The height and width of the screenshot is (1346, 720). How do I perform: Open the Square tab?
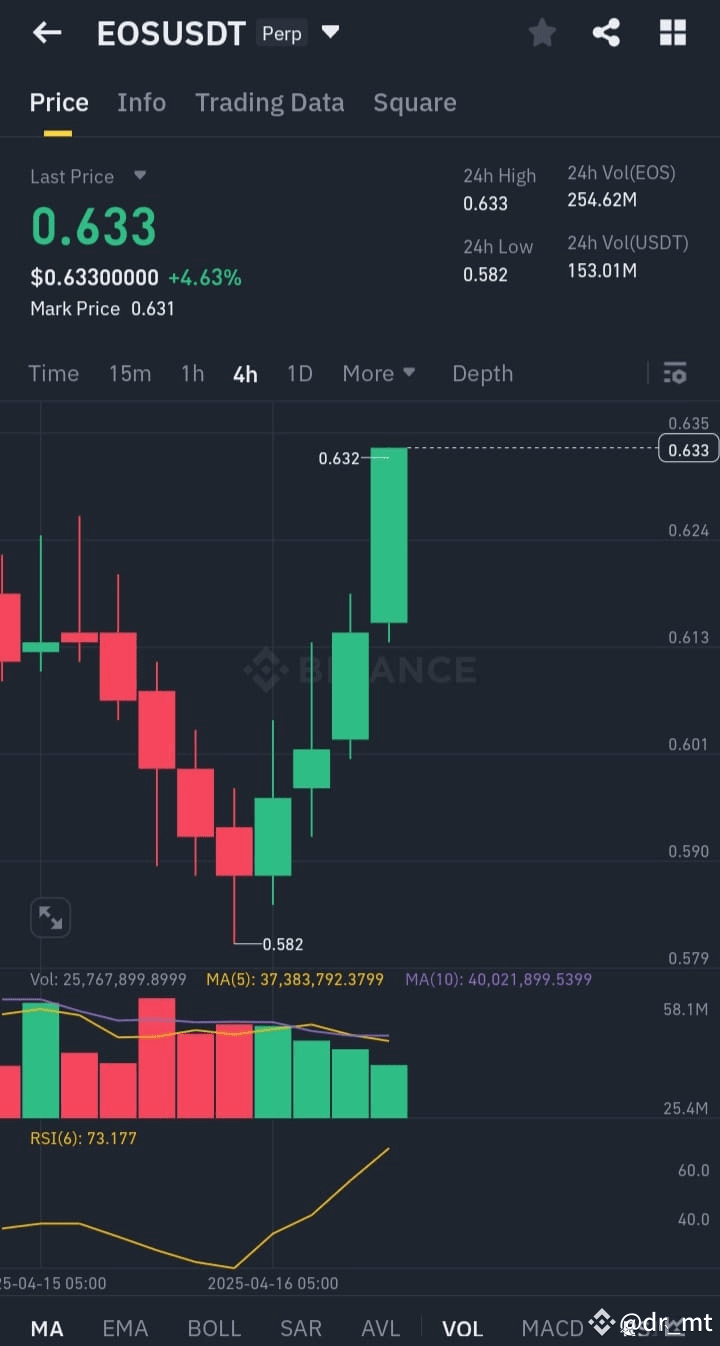point(414,102)
